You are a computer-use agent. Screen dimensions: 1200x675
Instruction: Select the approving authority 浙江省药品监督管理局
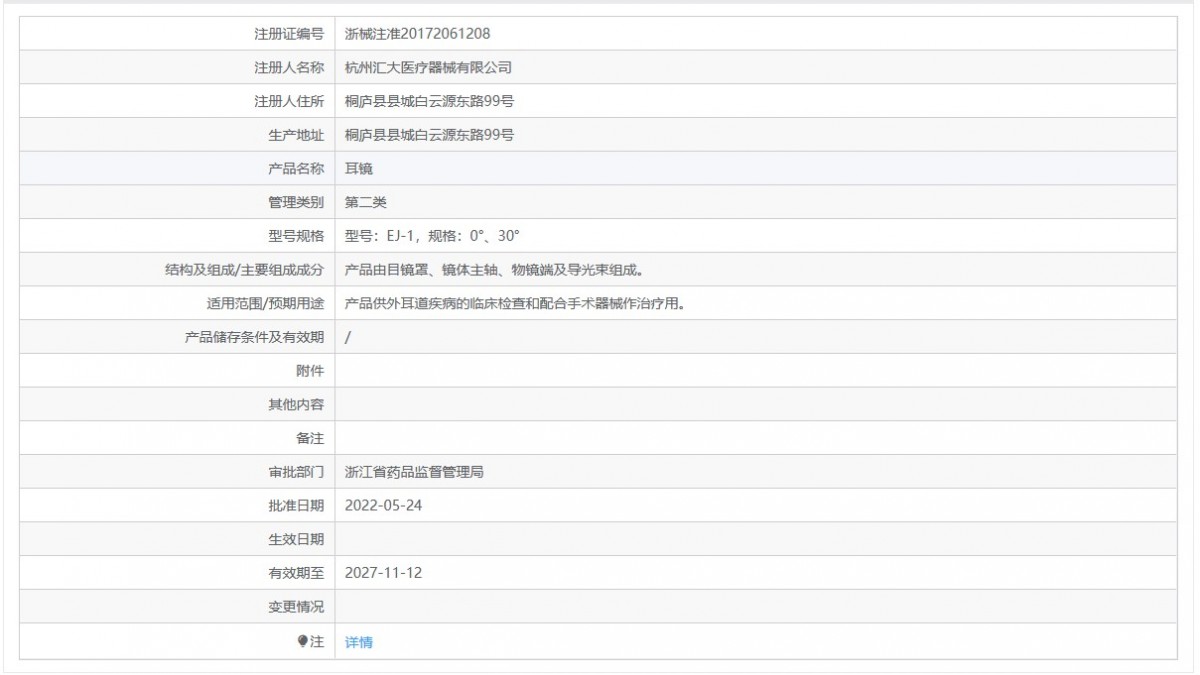click(414, 473)
